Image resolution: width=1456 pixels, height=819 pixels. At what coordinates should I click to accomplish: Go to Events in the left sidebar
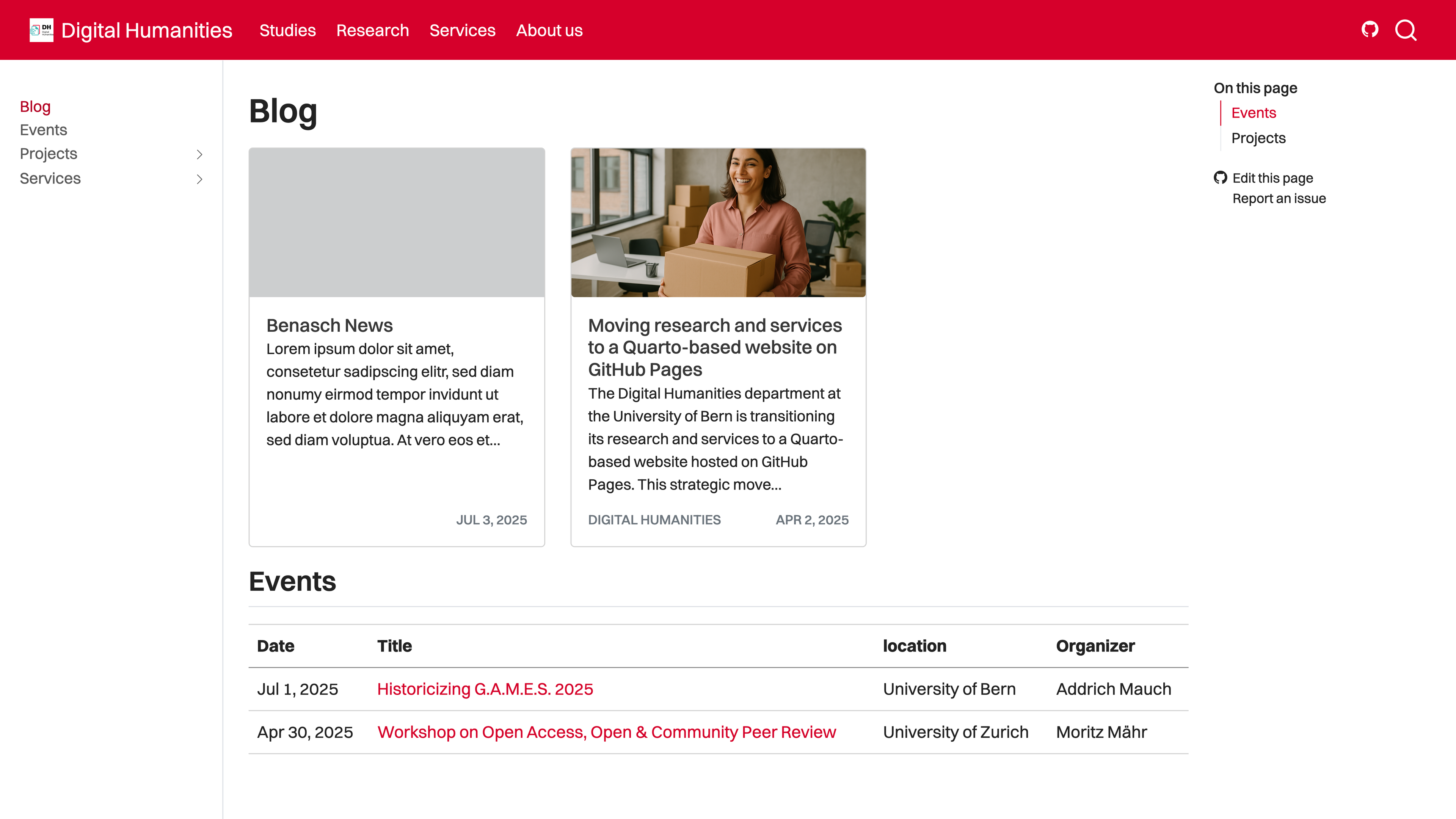tap(43, 130)
